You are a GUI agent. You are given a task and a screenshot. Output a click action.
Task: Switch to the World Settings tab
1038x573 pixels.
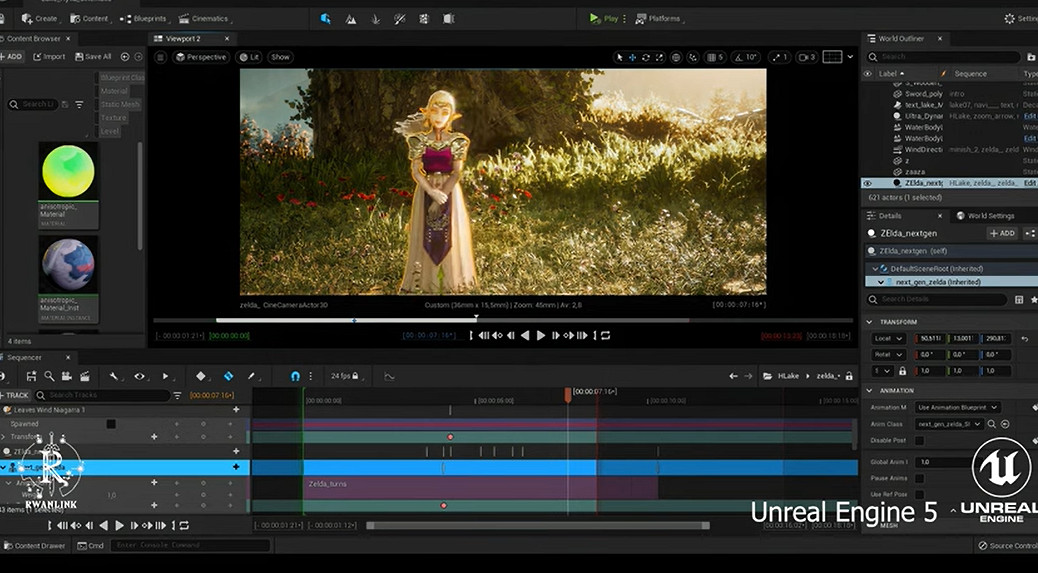click(x=985, y=215)
